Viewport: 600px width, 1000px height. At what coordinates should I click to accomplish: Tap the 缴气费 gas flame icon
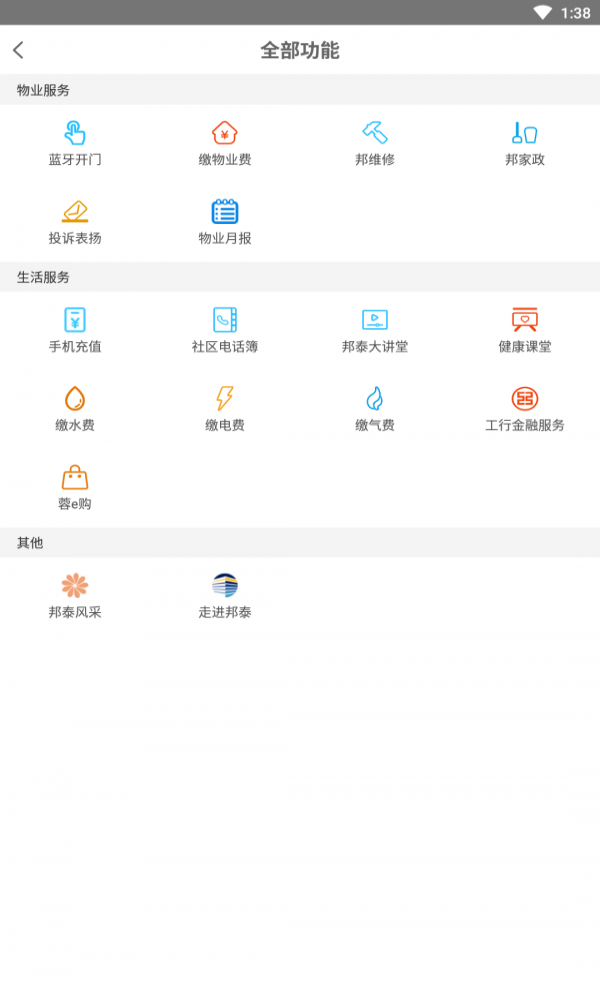click(375, 399)
